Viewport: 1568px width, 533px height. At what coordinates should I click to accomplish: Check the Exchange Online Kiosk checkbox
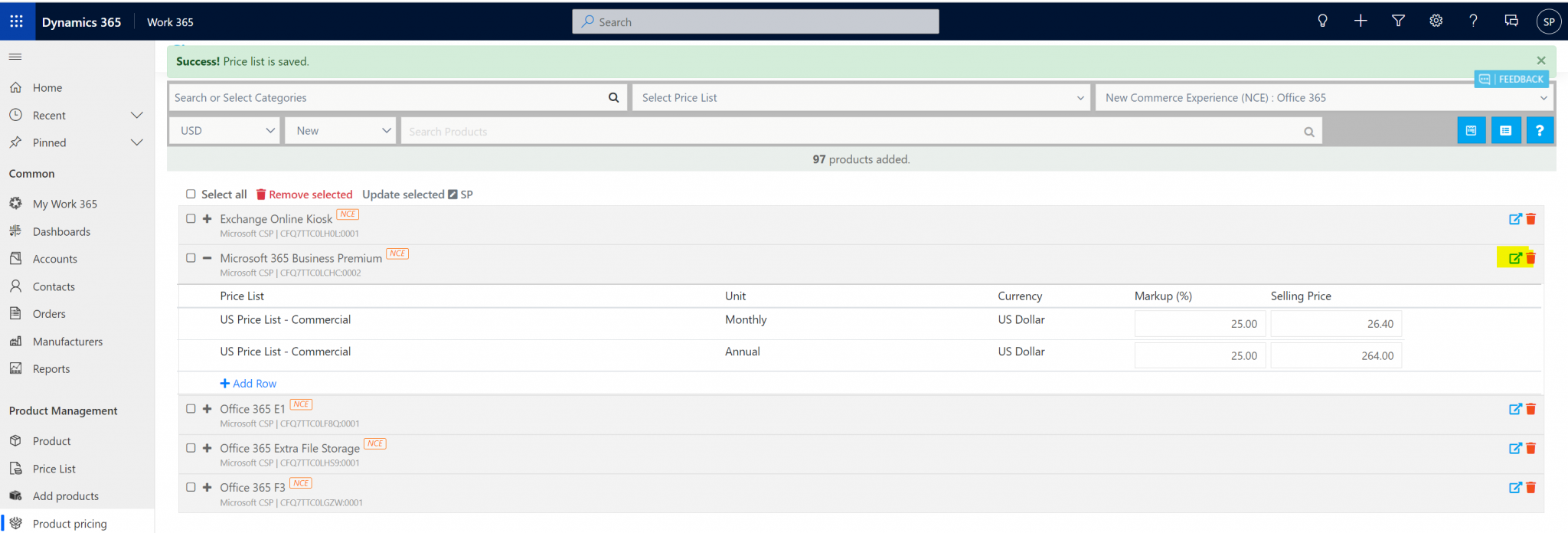191,218
